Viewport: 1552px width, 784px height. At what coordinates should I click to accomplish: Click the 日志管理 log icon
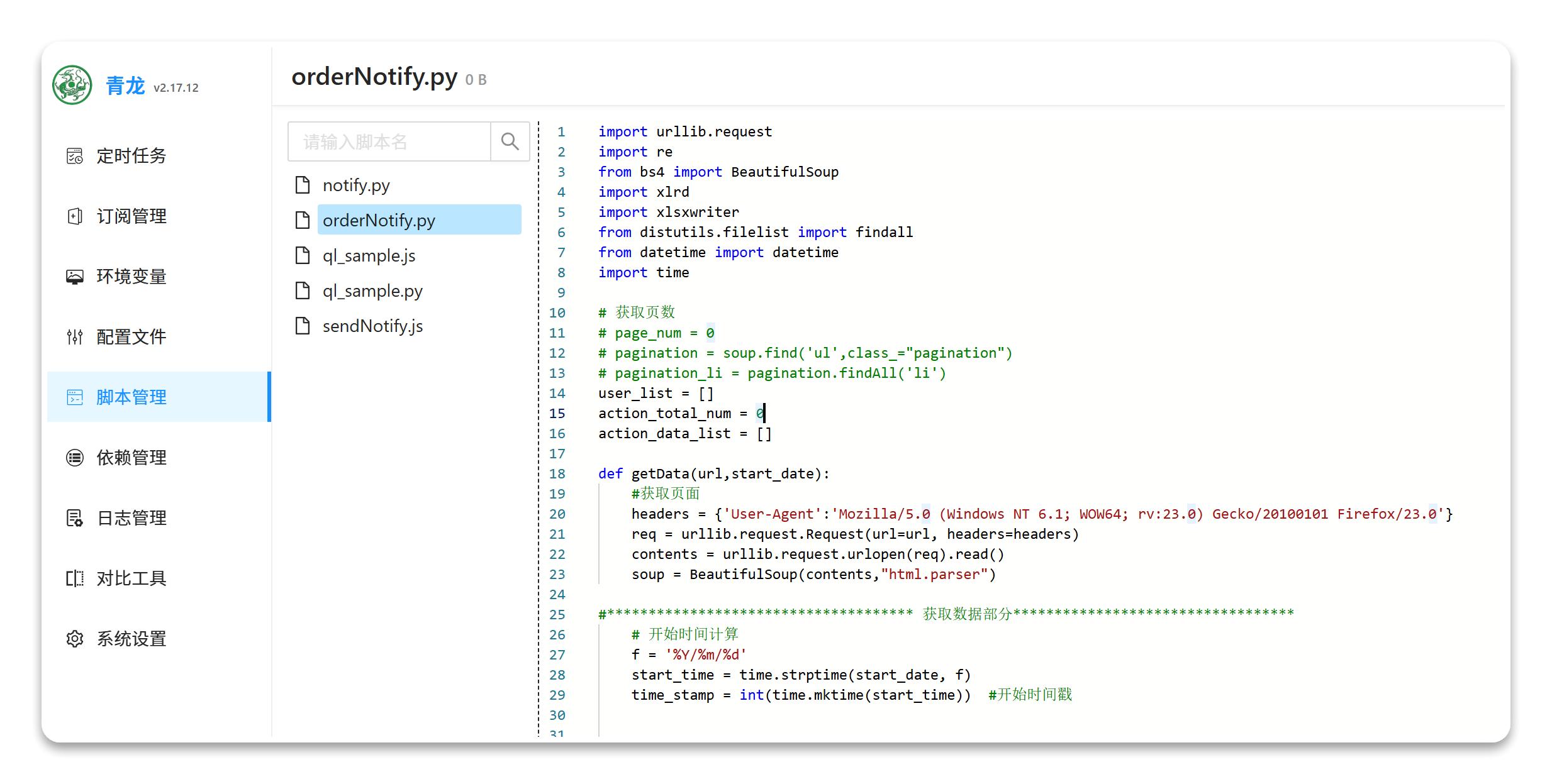point(75,518)
